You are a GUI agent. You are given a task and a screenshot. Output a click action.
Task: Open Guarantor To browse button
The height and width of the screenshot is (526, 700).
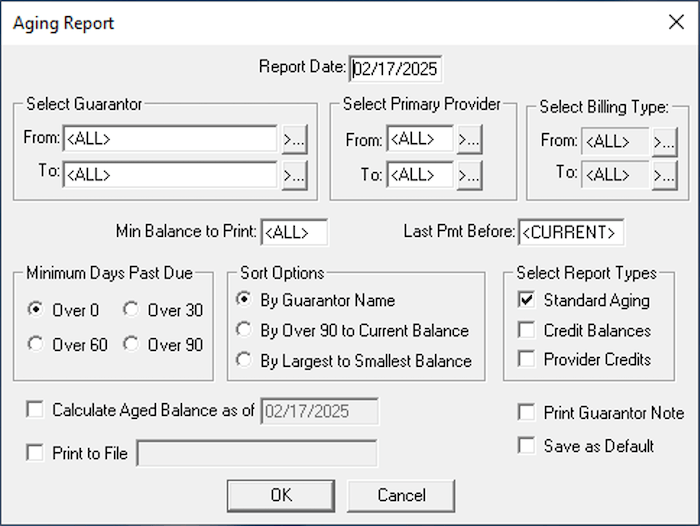click(x=292, y=175)
